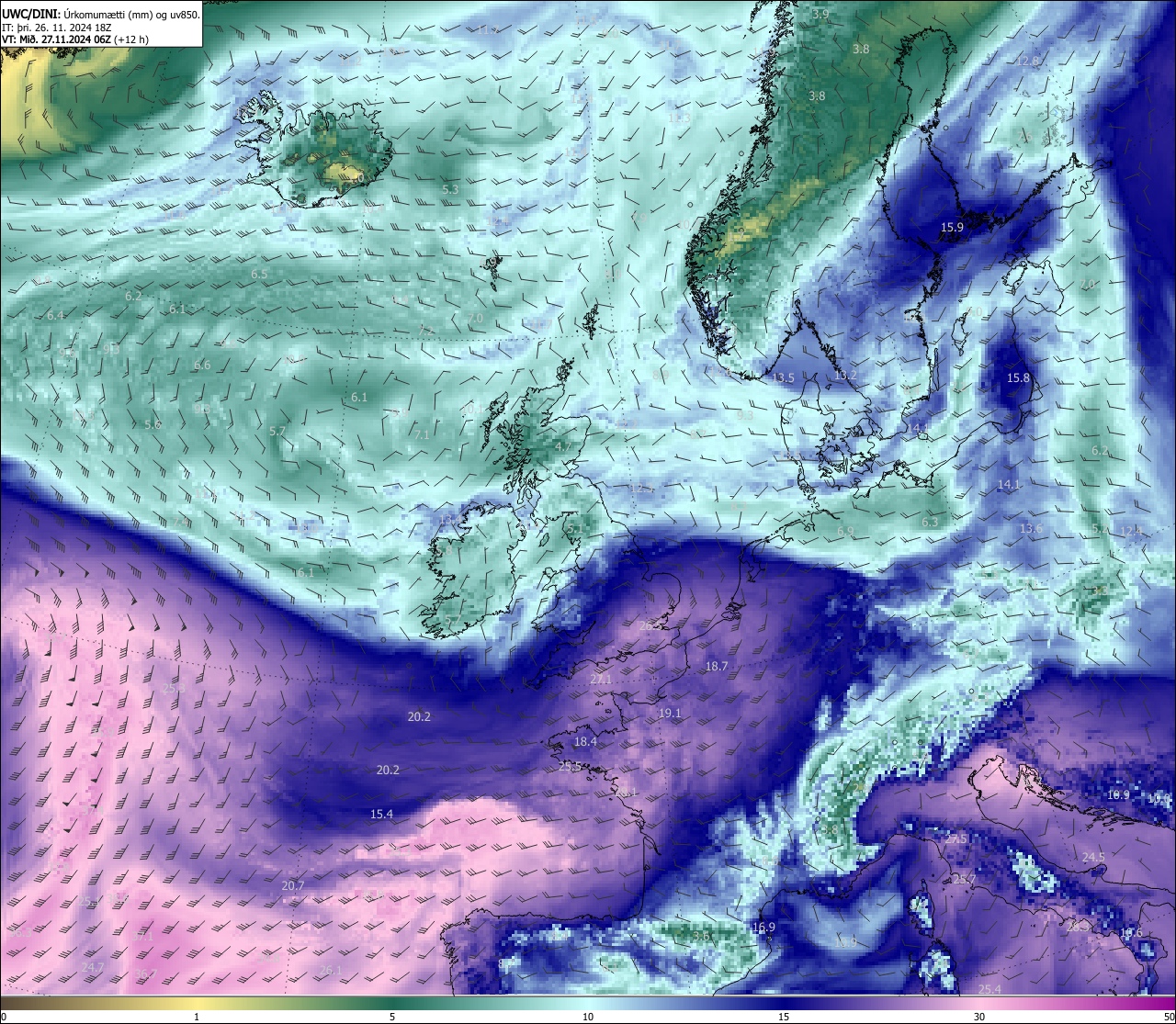Pick the 13.2 value label
This screenshot has height=1024, width=1176.
coord(845,375)
